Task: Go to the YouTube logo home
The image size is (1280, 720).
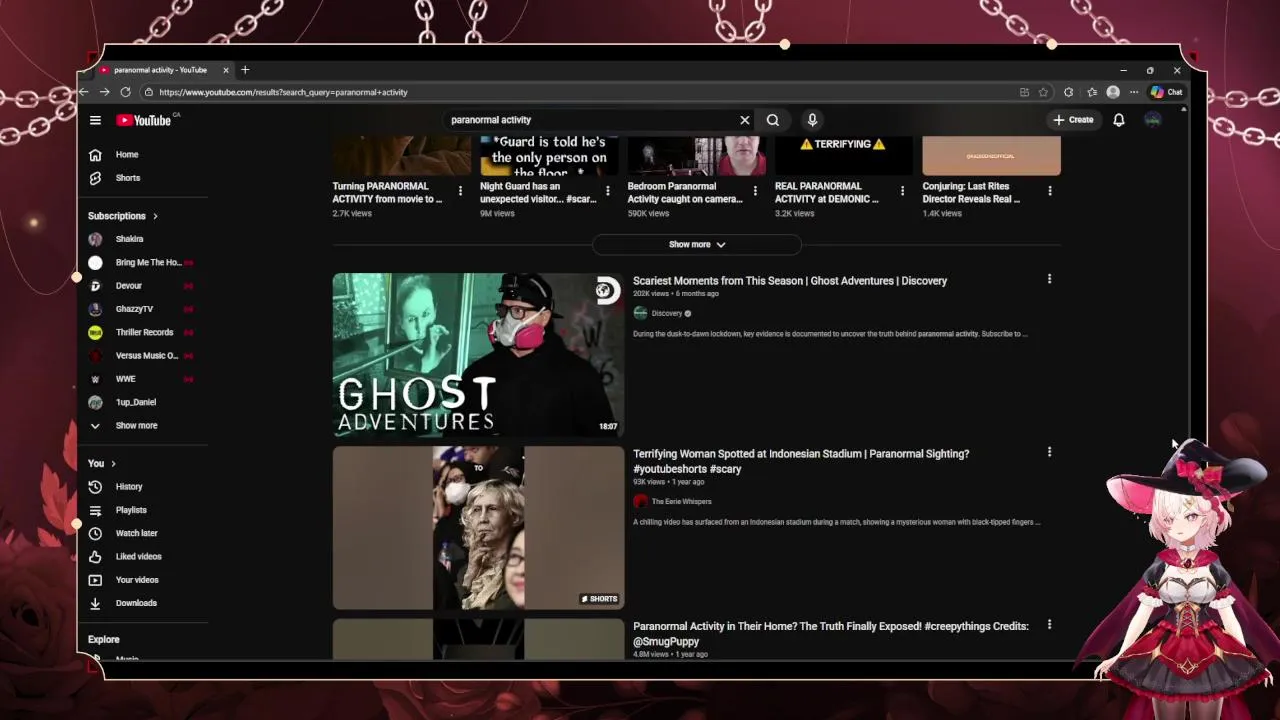Action: coord(145,120)
